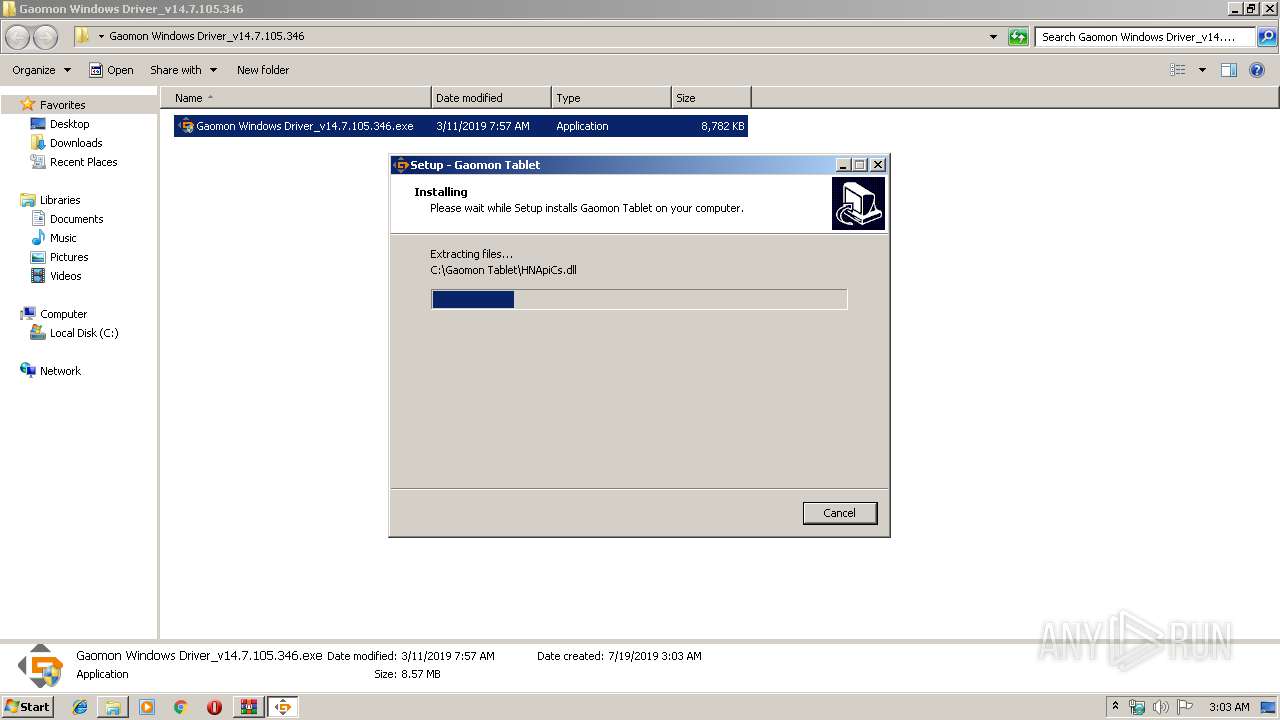The height and width of the screenshot is (720, 1280).
Task: Select Computer in navigation pane
Action: click(63, 314)
